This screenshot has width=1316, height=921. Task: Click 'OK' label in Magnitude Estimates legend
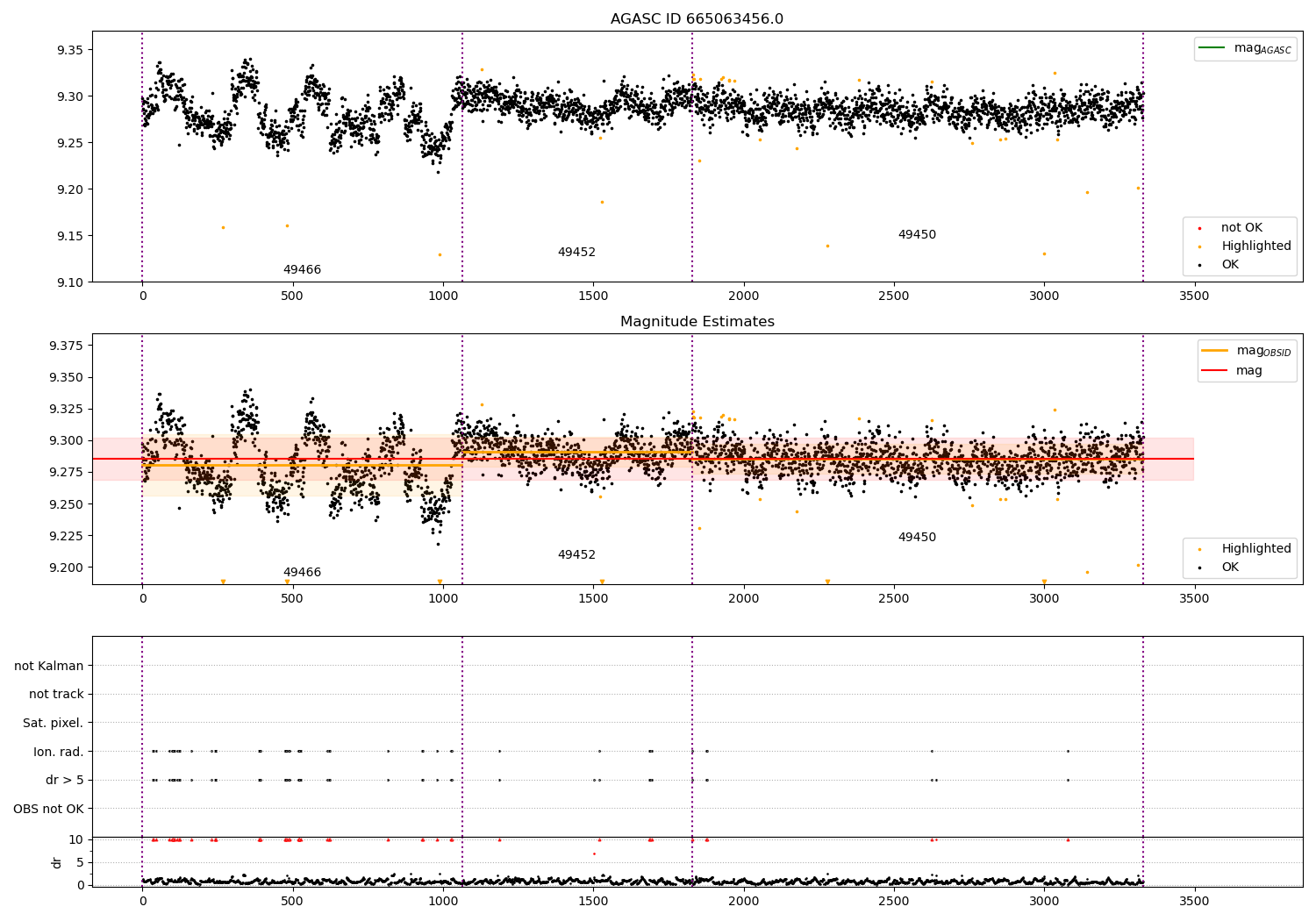(1230, 568)
